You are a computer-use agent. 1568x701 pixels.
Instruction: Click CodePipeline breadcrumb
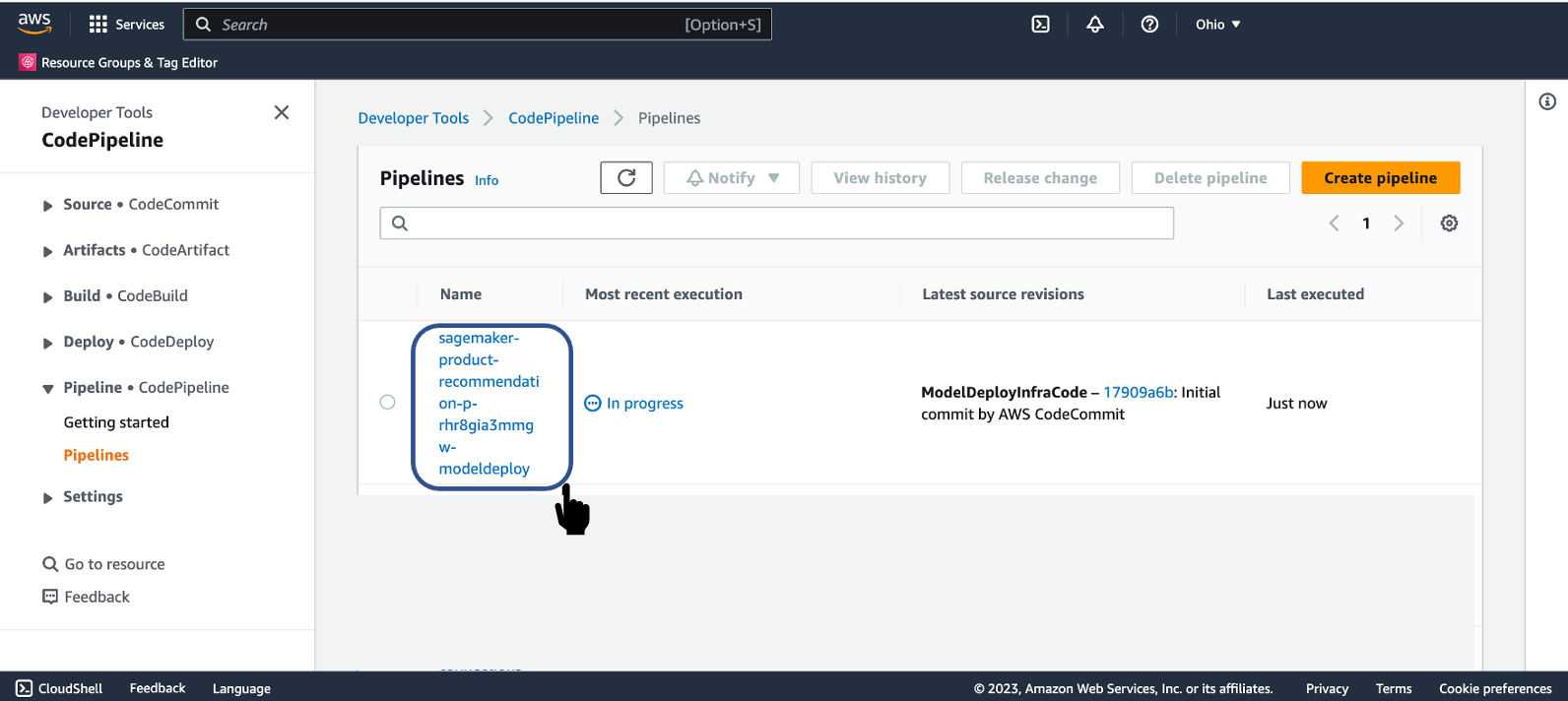[x=554, y=118]
